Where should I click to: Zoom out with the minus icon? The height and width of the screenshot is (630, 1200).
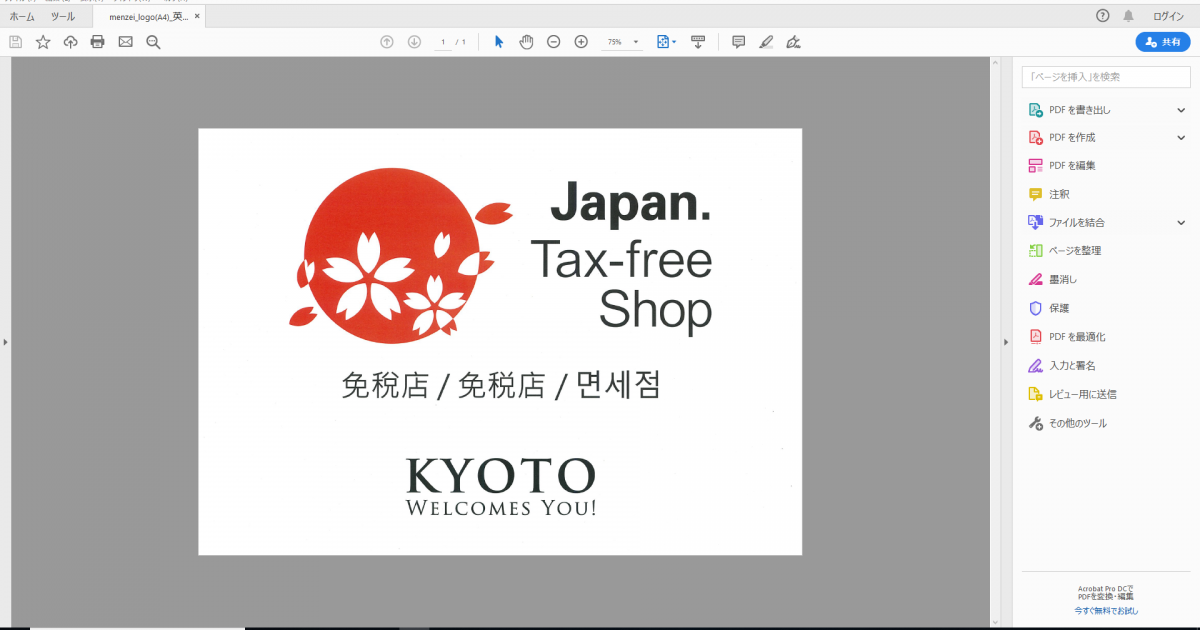pyautogui.click(x=553, y=42)
